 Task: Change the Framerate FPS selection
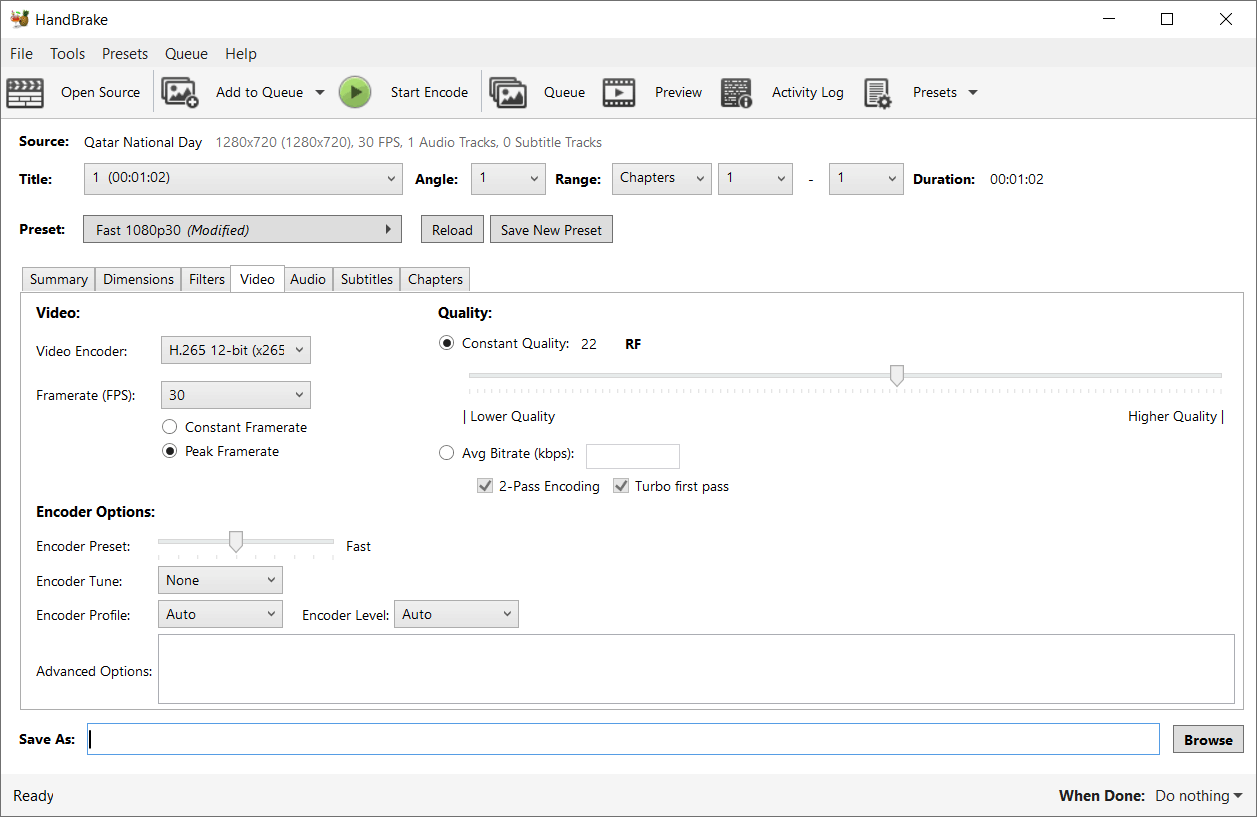tap(235, 394)
